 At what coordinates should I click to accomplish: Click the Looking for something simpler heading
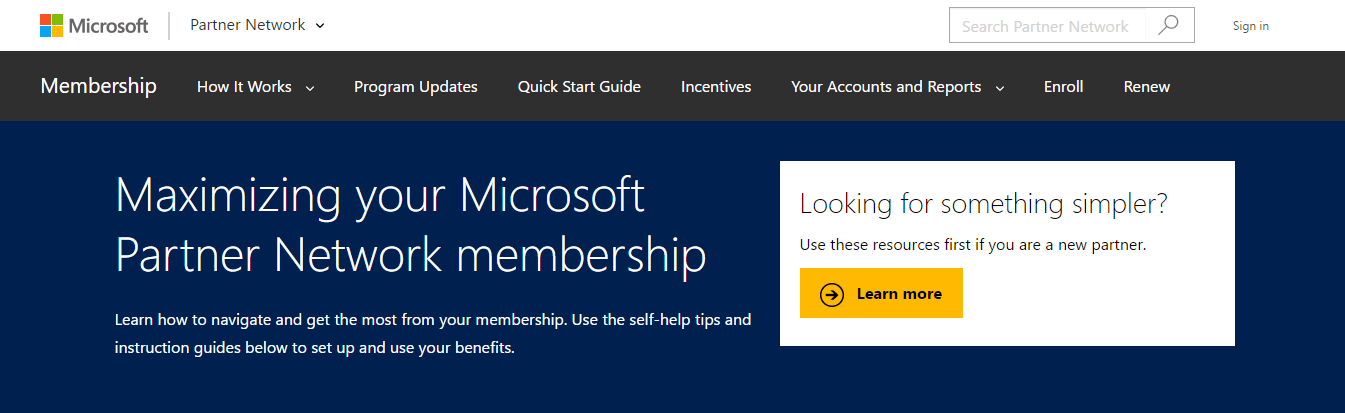coord(984,204)
